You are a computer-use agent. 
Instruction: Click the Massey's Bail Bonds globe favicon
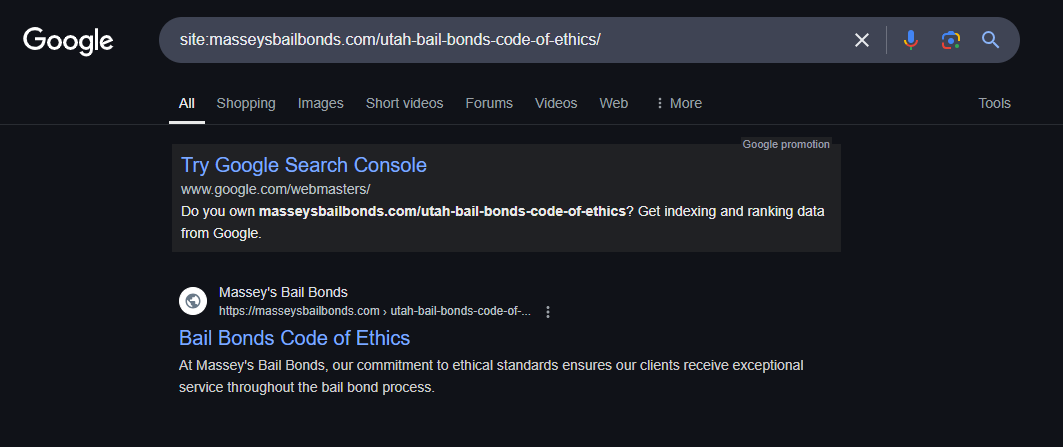click(x=193, y=300)
